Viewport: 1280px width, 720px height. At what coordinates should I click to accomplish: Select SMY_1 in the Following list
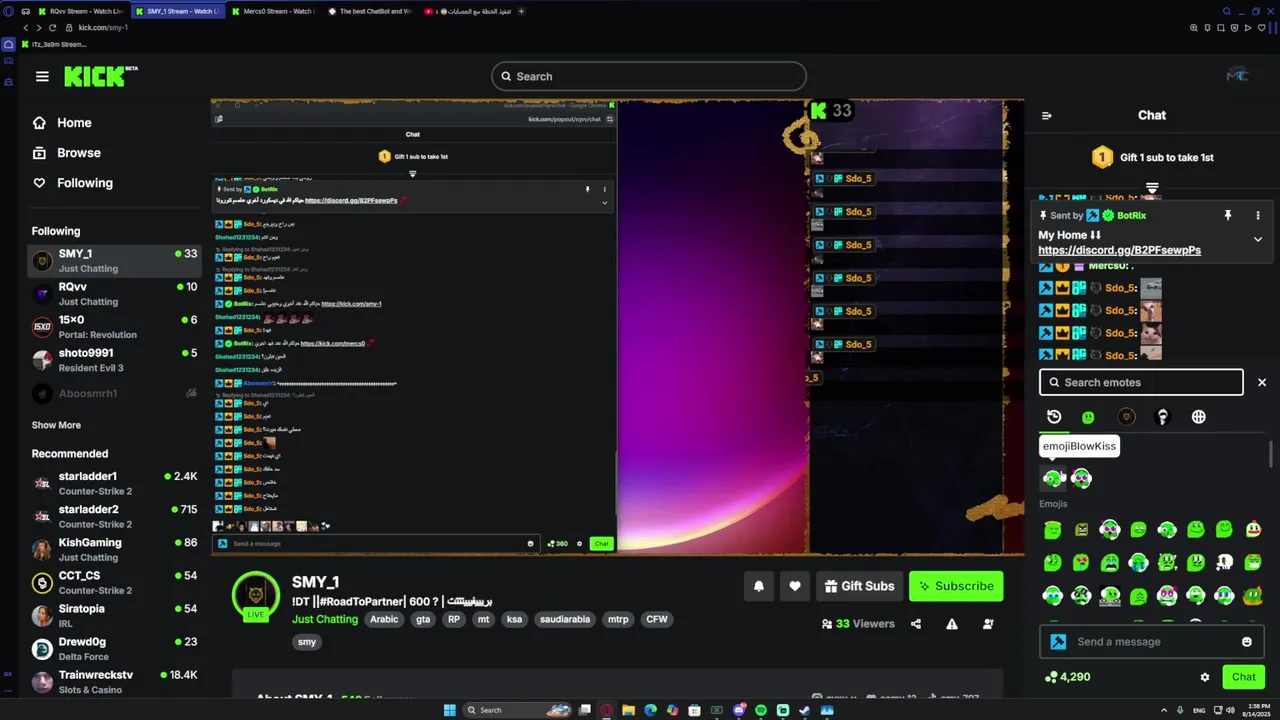coord(114,261)
